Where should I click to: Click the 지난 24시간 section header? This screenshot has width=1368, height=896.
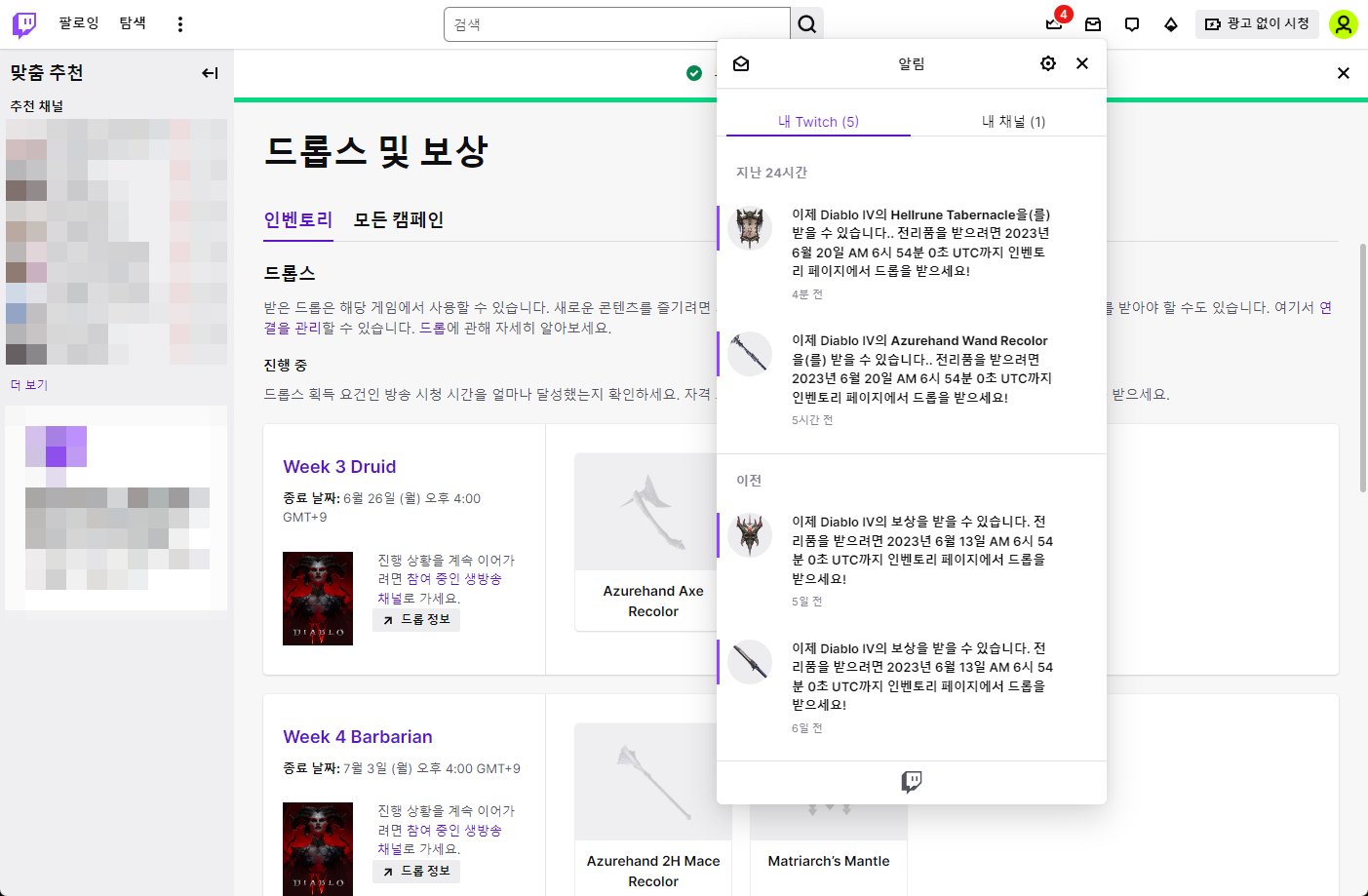click(x=772, y=173)
